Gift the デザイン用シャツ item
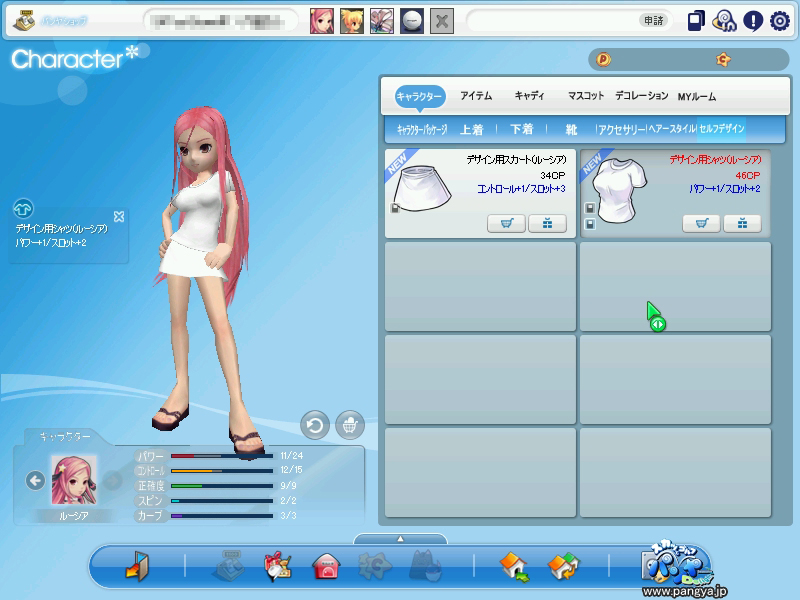 tap(742, 223)
